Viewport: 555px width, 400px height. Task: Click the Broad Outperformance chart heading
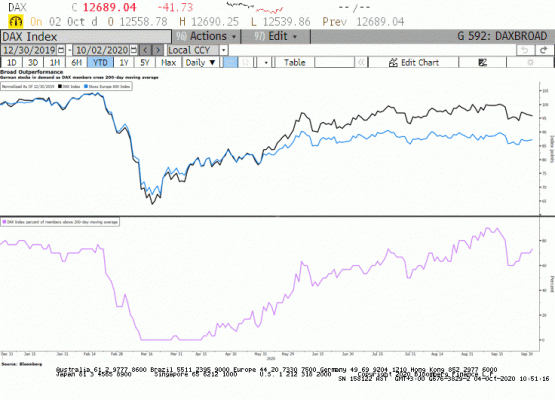point(31,72)
